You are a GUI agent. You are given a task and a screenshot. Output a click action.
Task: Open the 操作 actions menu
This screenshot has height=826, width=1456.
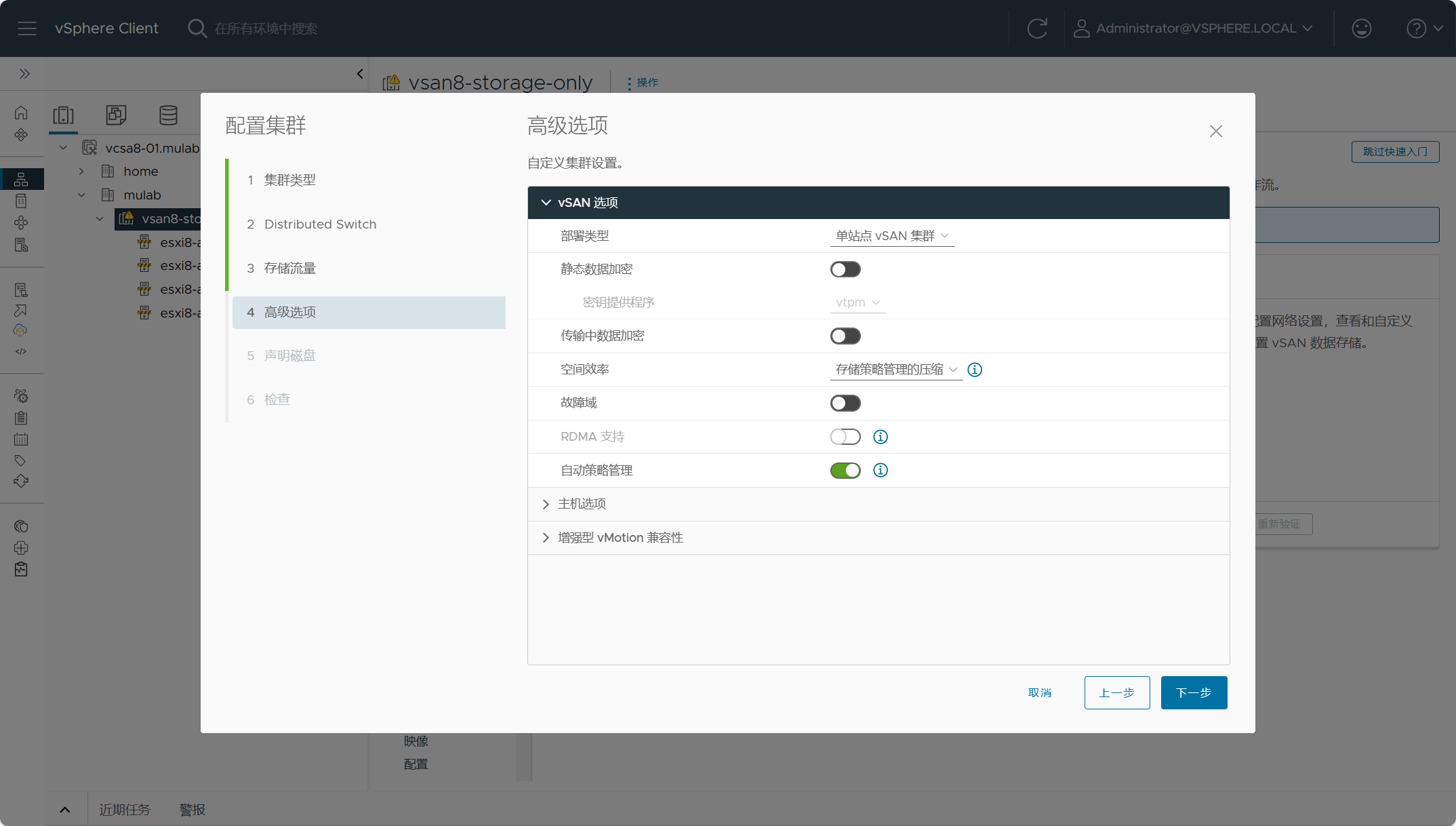point(642,83)
